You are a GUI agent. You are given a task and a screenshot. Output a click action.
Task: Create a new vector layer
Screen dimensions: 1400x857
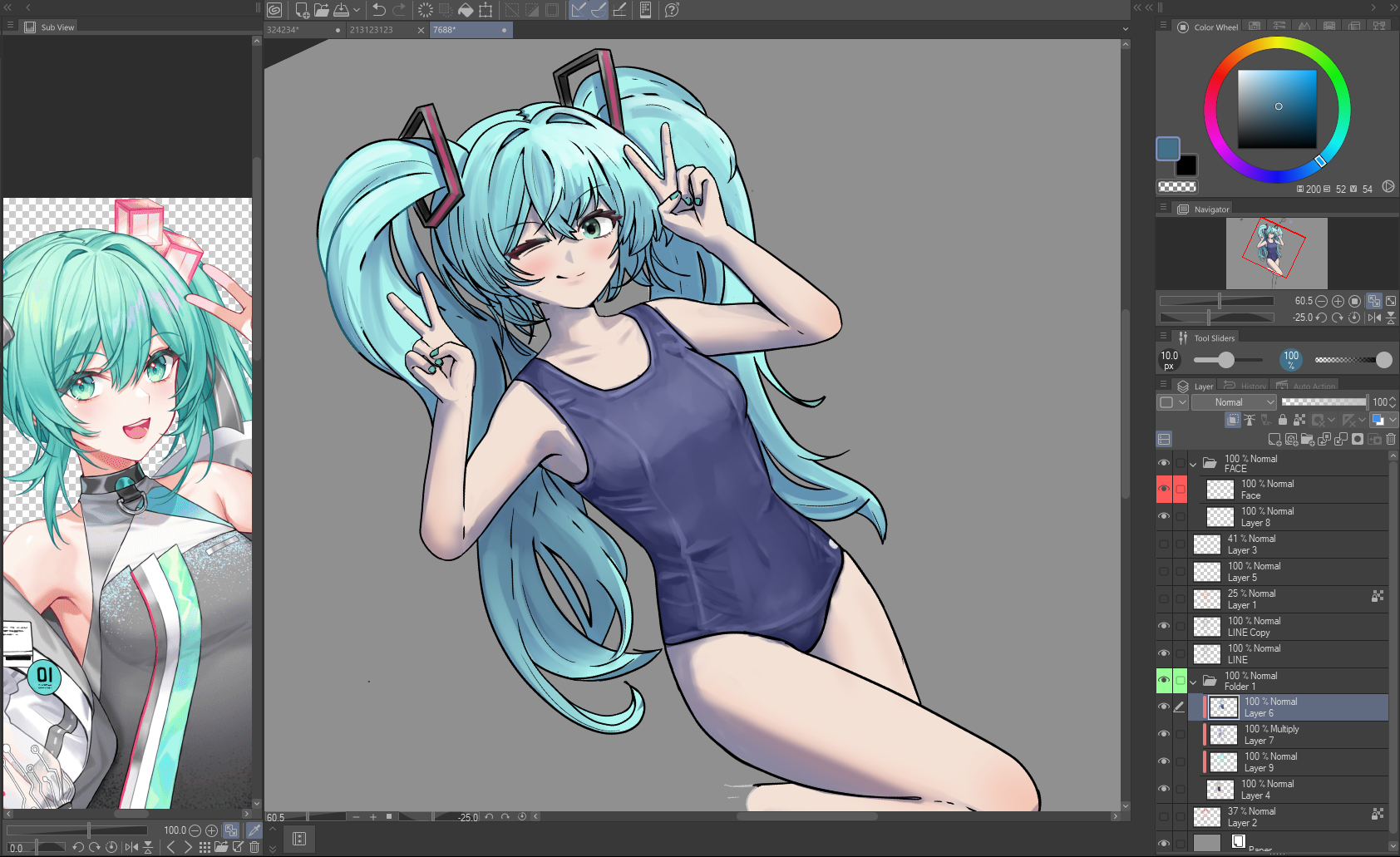click(x=1291, y=439)
